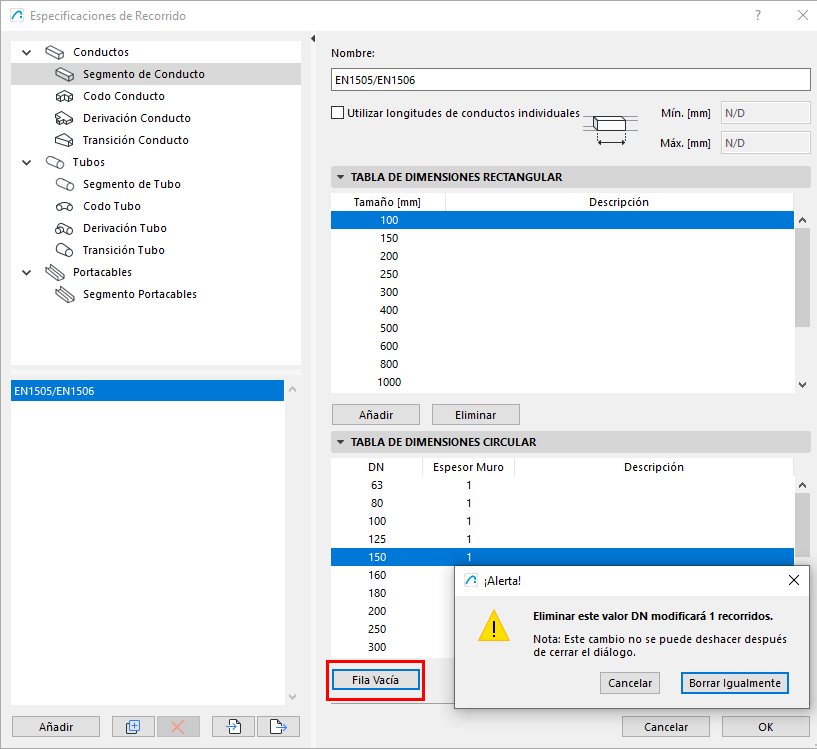The width and height of the screenshot is (817, 749).
Task: Select DN 125 row in circular table
Action: (562, 539)
